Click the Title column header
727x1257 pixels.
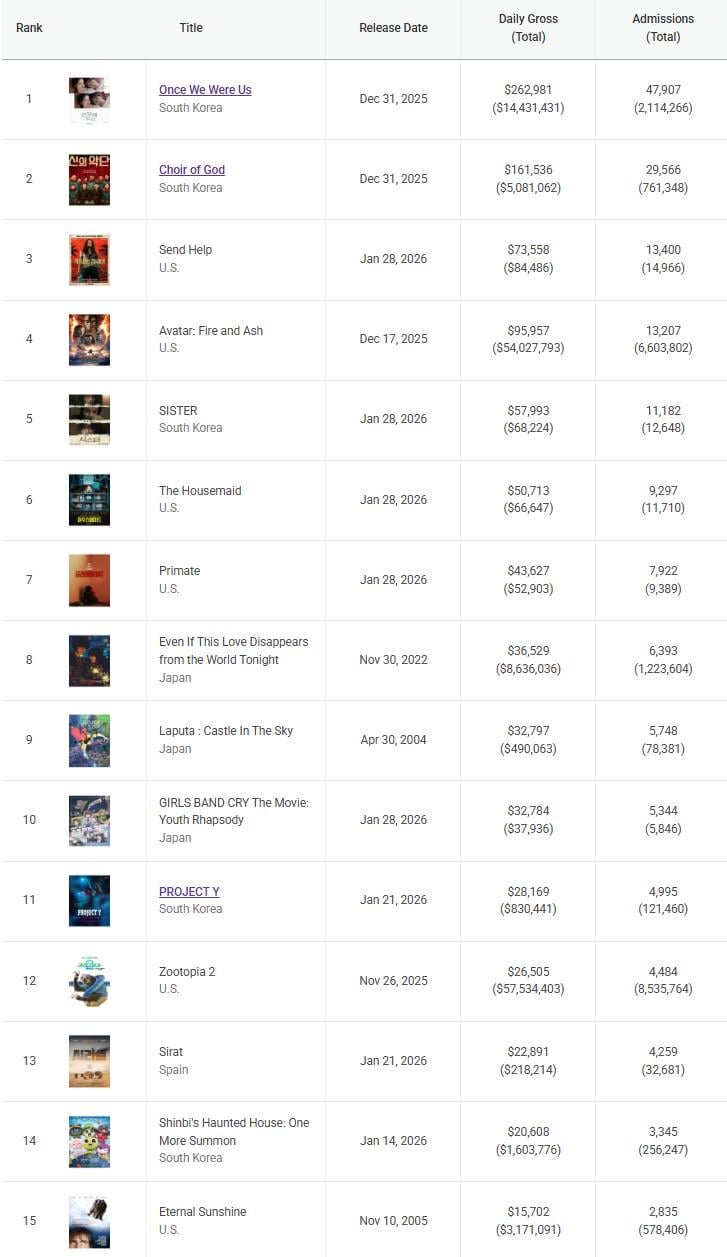click(191, 28)
